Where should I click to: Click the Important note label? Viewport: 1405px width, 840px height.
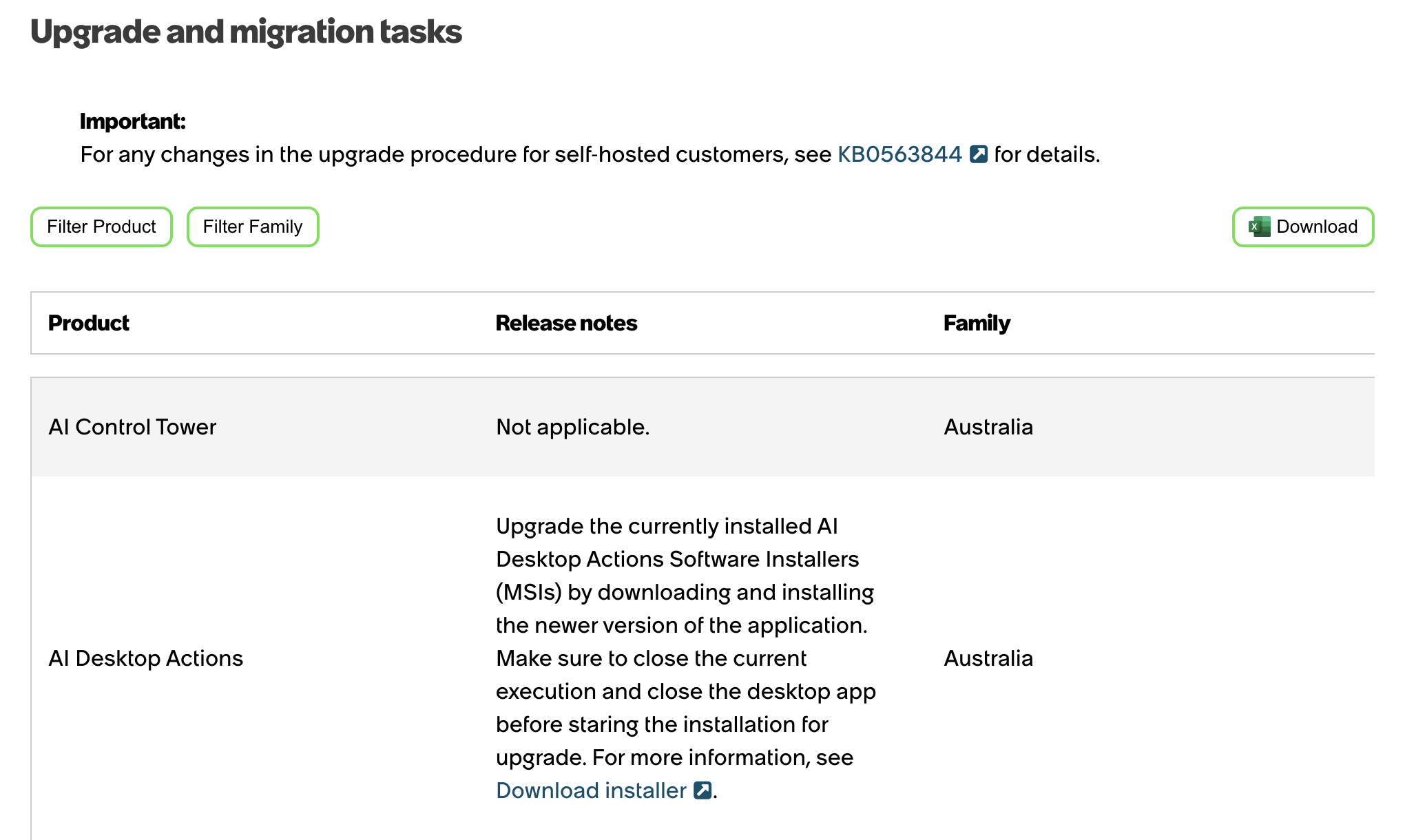click(133, 121)
